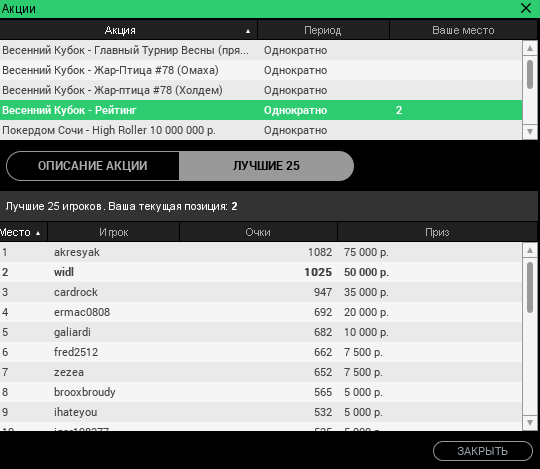Click the Лучшие 25 игроков position text
Screen dimensions: 540x469
coord(121,206)
